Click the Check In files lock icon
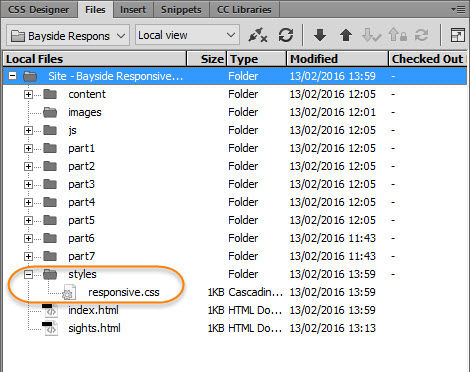 click(x=398, y=35)
